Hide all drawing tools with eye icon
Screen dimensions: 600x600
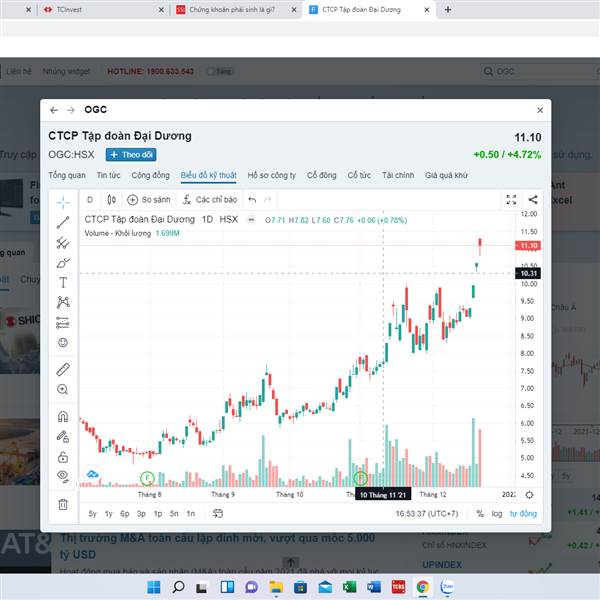pos(63,476)
